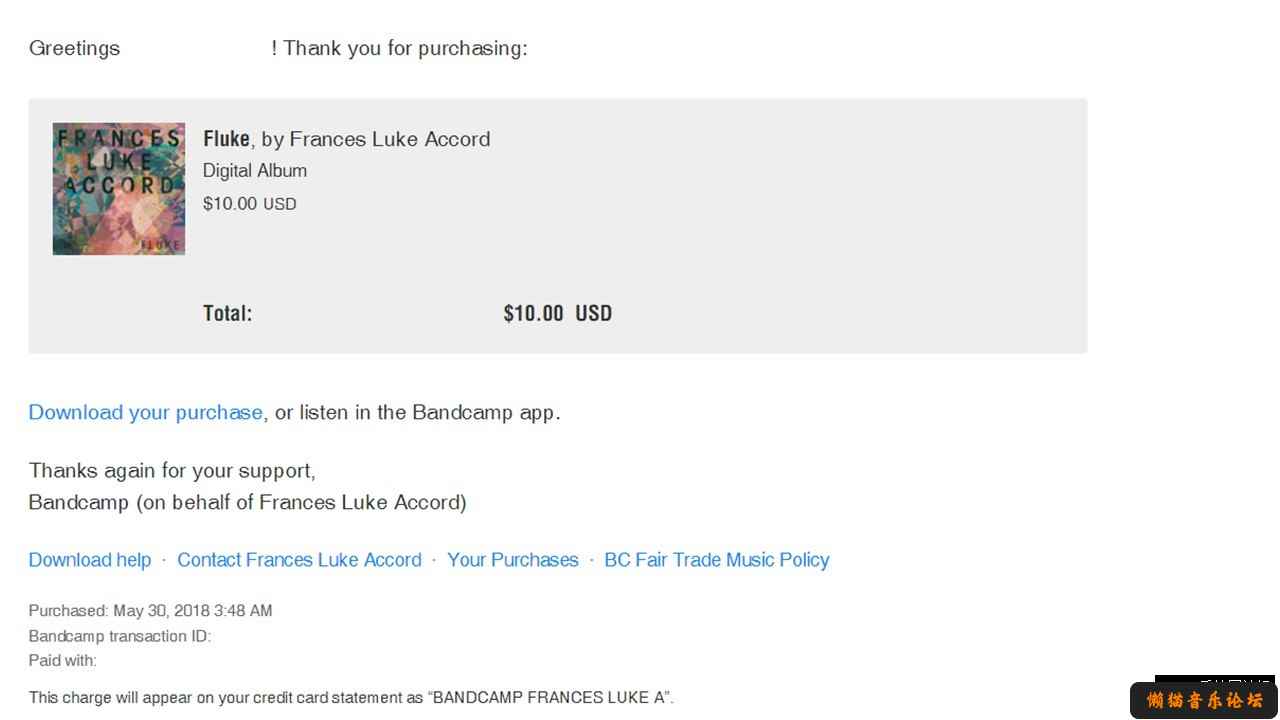This screenshot has width=1280, height=720.
Task: Open the Download your purchase link
Action: point(146,412)
